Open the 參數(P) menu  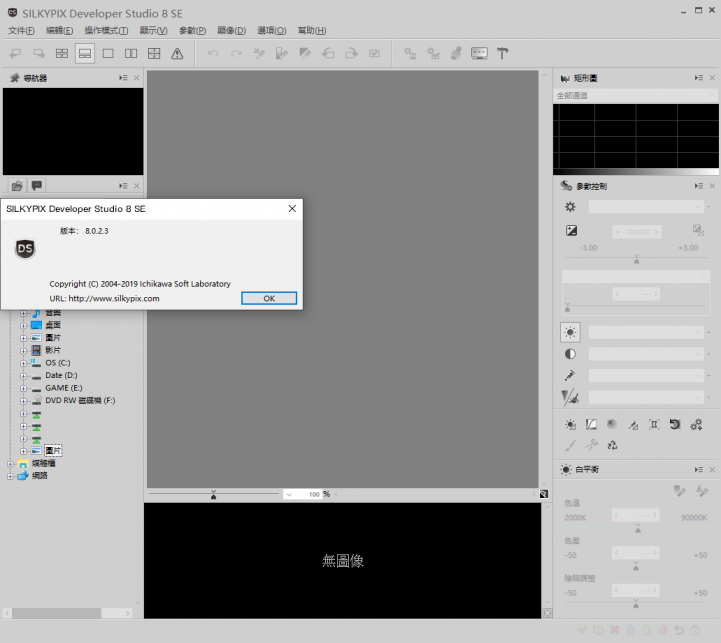coord(193,30)
